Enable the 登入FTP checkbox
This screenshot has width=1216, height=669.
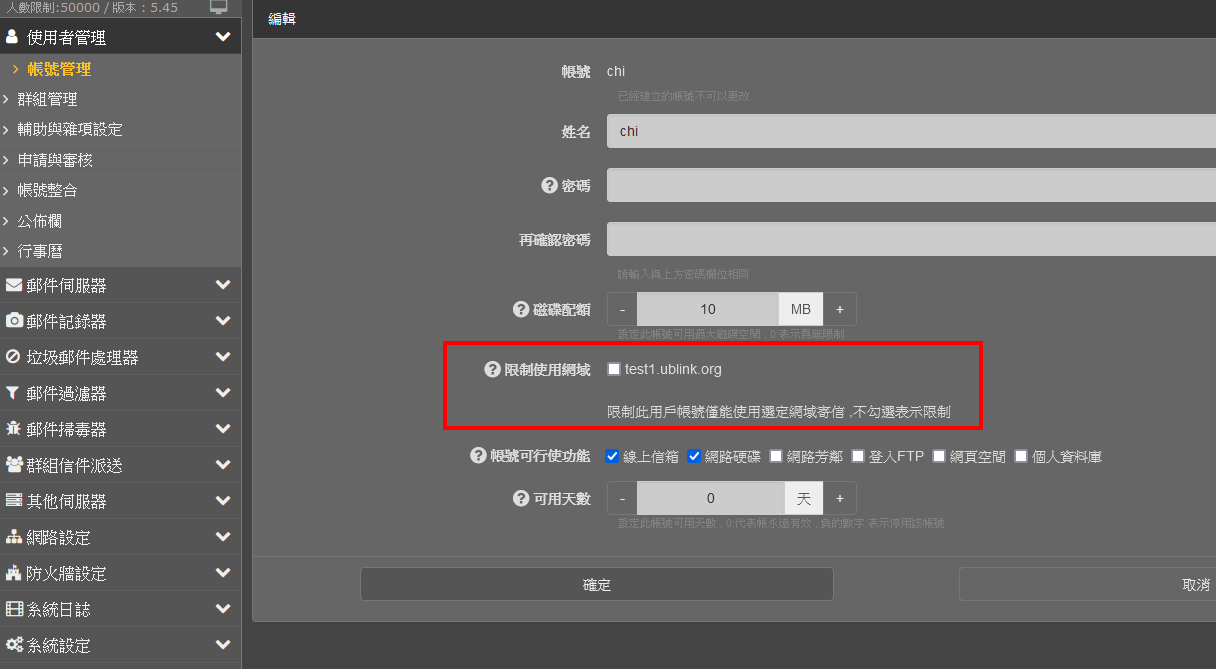tap(858, 456)
